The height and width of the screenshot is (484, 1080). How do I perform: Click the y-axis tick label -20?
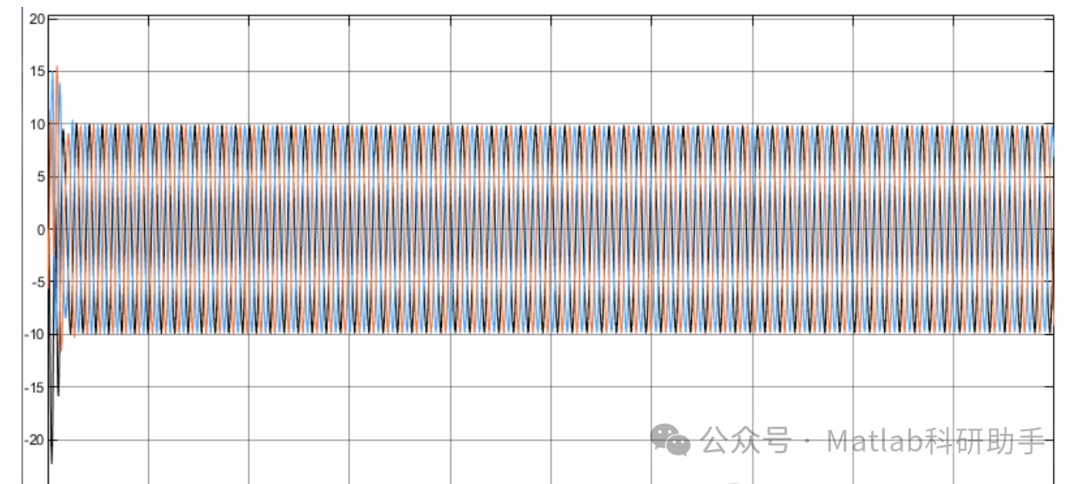[x=34, y=439]
